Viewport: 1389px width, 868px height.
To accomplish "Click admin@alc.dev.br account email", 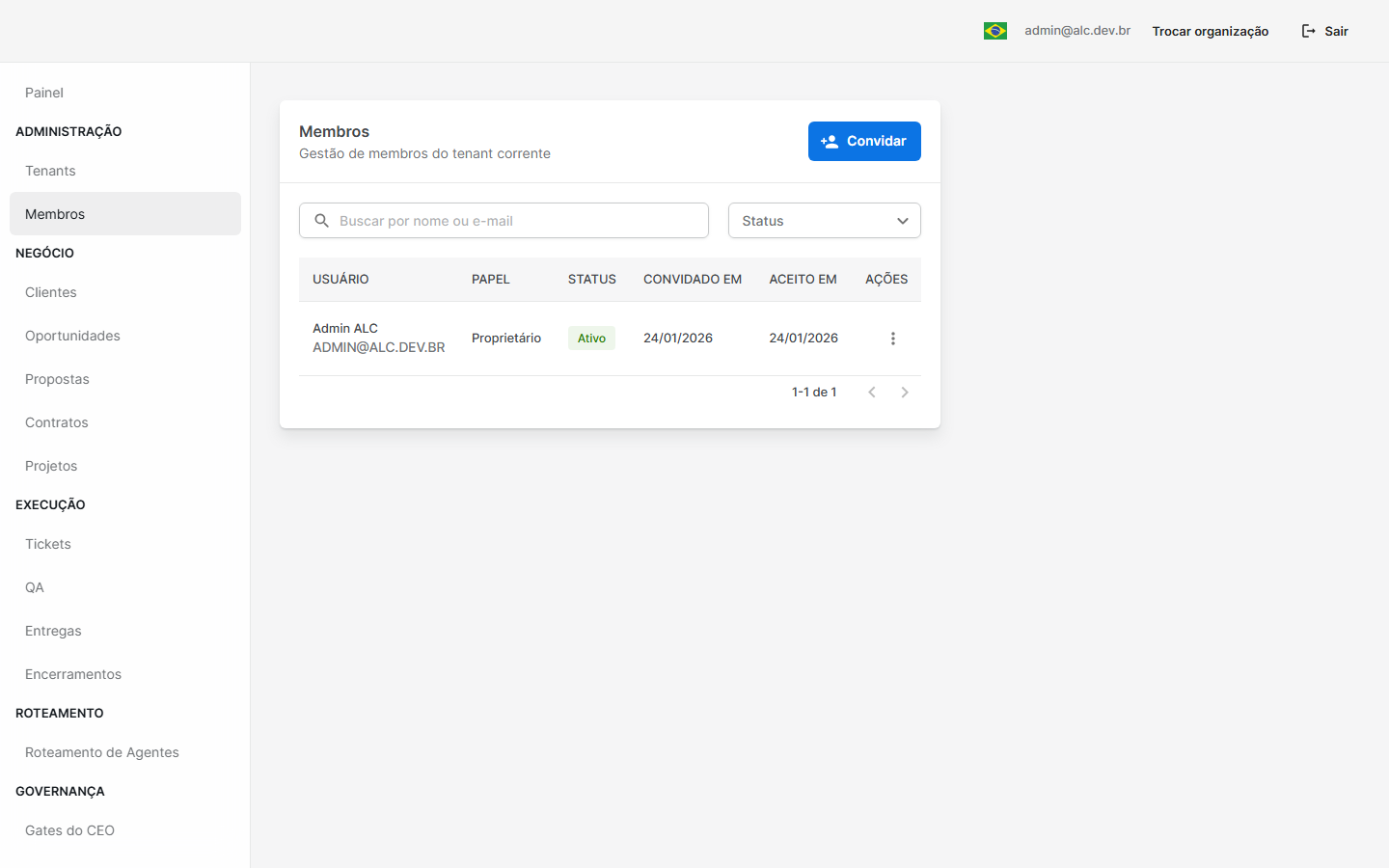I will (1077, 31).
